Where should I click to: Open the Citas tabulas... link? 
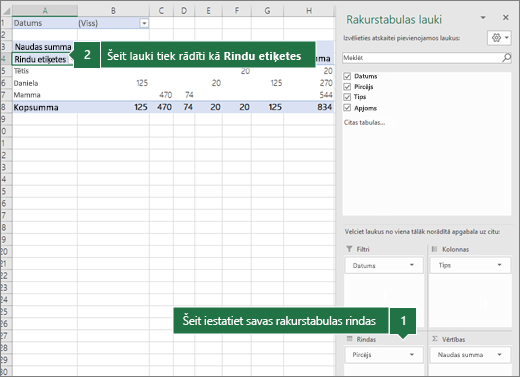click(x=364, y=122)
